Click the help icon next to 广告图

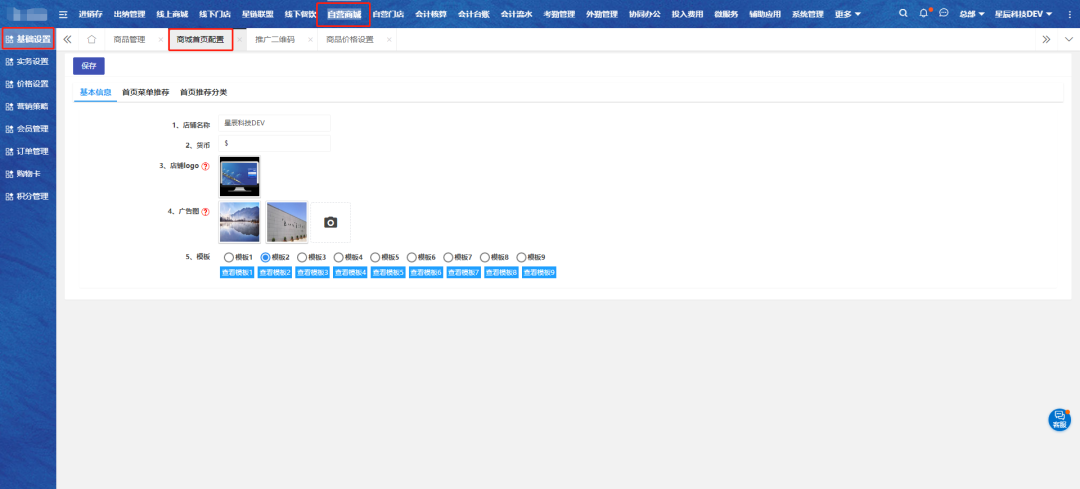click(205, 212)
